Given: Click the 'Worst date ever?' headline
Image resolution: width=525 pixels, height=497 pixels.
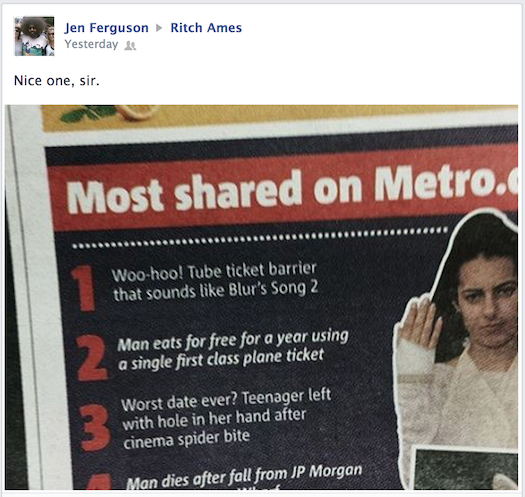Looking at the screenshot, I should (226, 419).
